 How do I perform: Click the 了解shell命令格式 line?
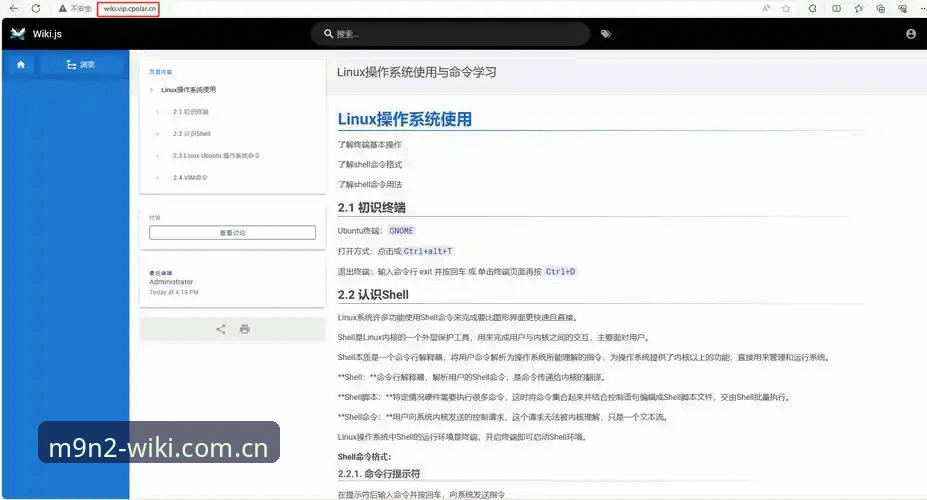[x=369, y=164]
